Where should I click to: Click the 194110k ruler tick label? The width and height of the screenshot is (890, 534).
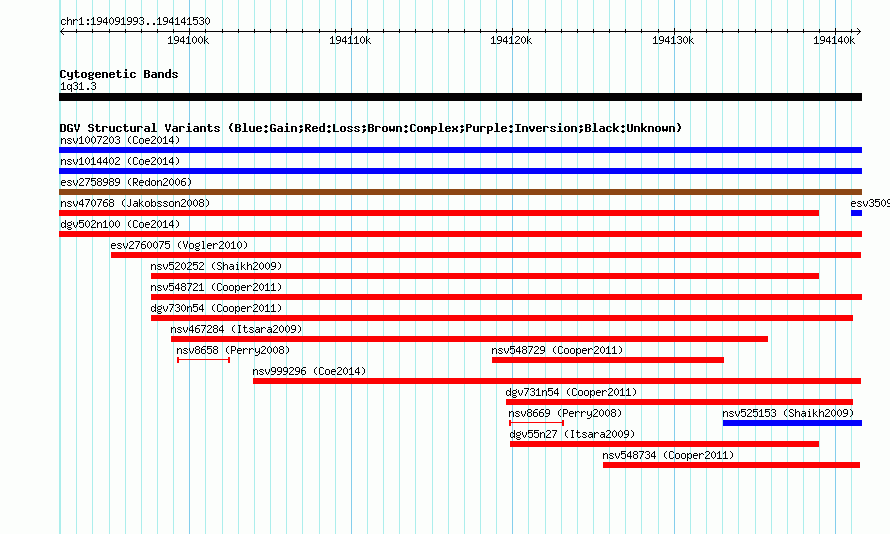(350, 40)
